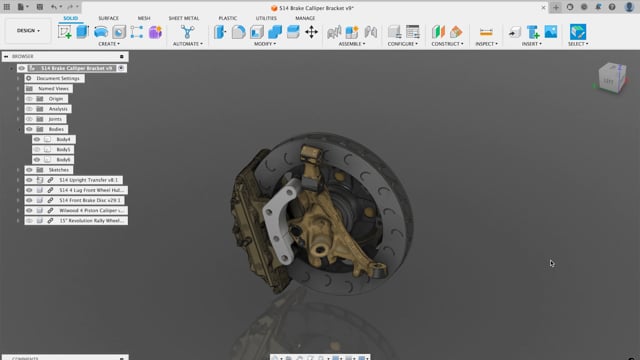
Task: Activate the Move/Copy tool
Action: point(311,32)
